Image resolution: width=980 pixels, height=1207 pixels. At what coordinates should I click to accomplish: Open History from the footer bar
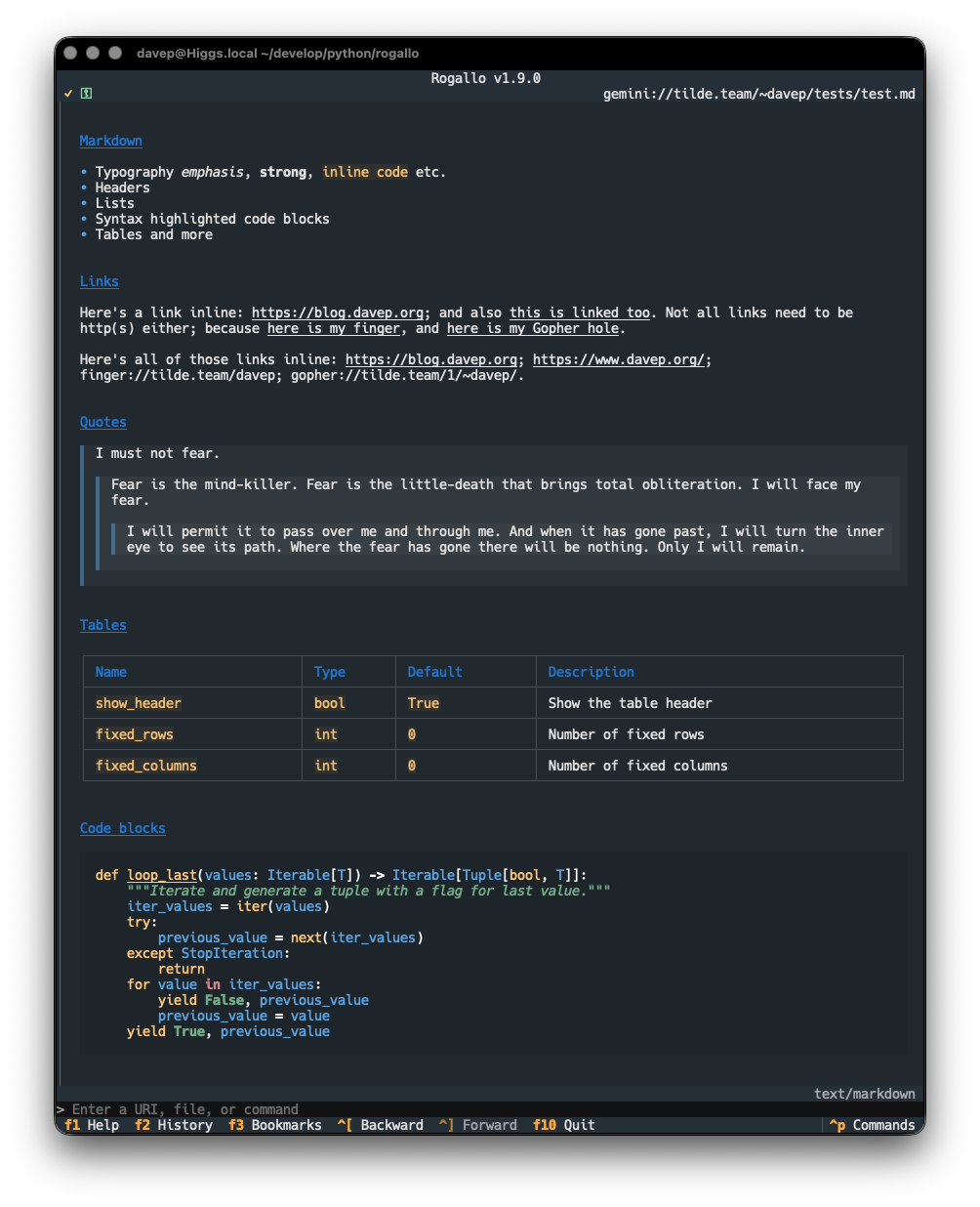point(174,1125)
